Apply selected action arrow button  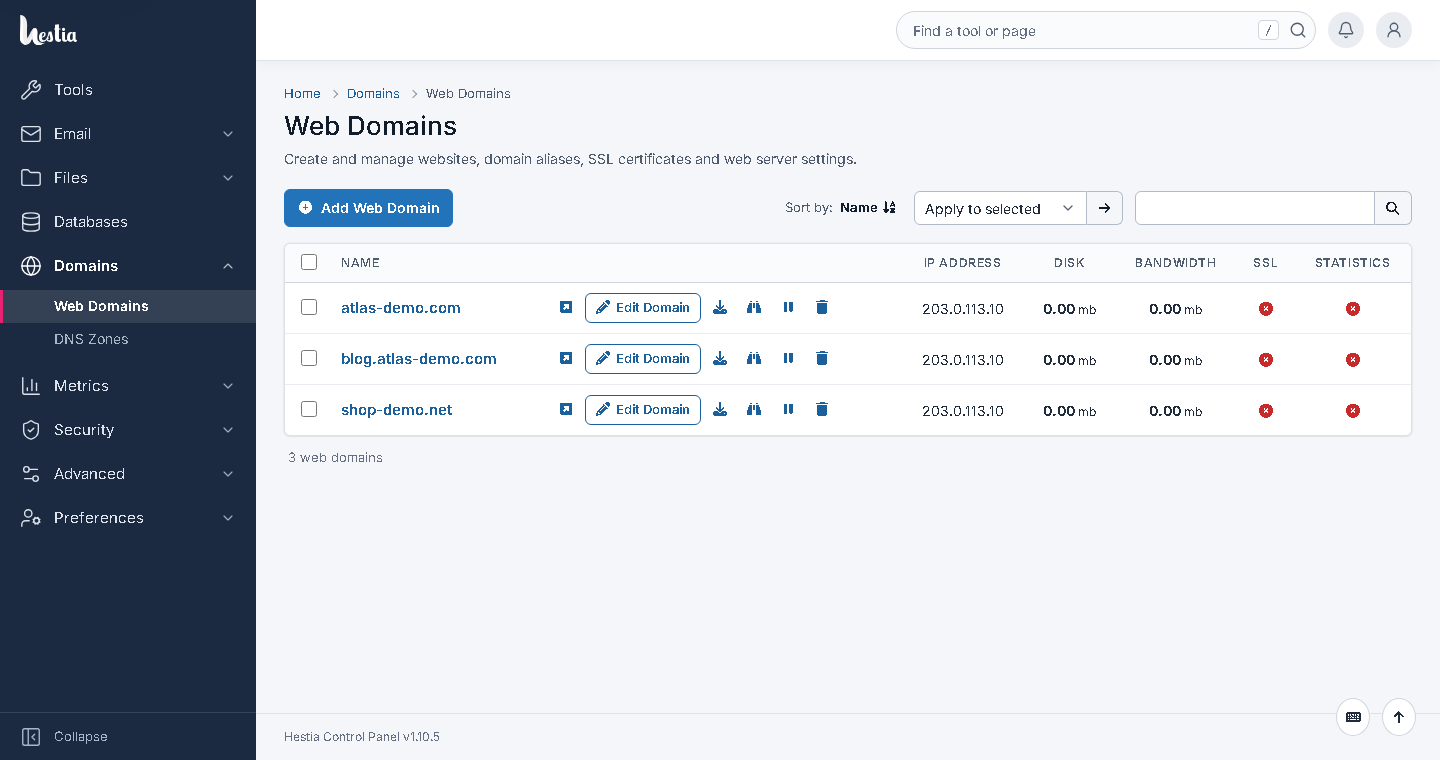(1105, 208)
